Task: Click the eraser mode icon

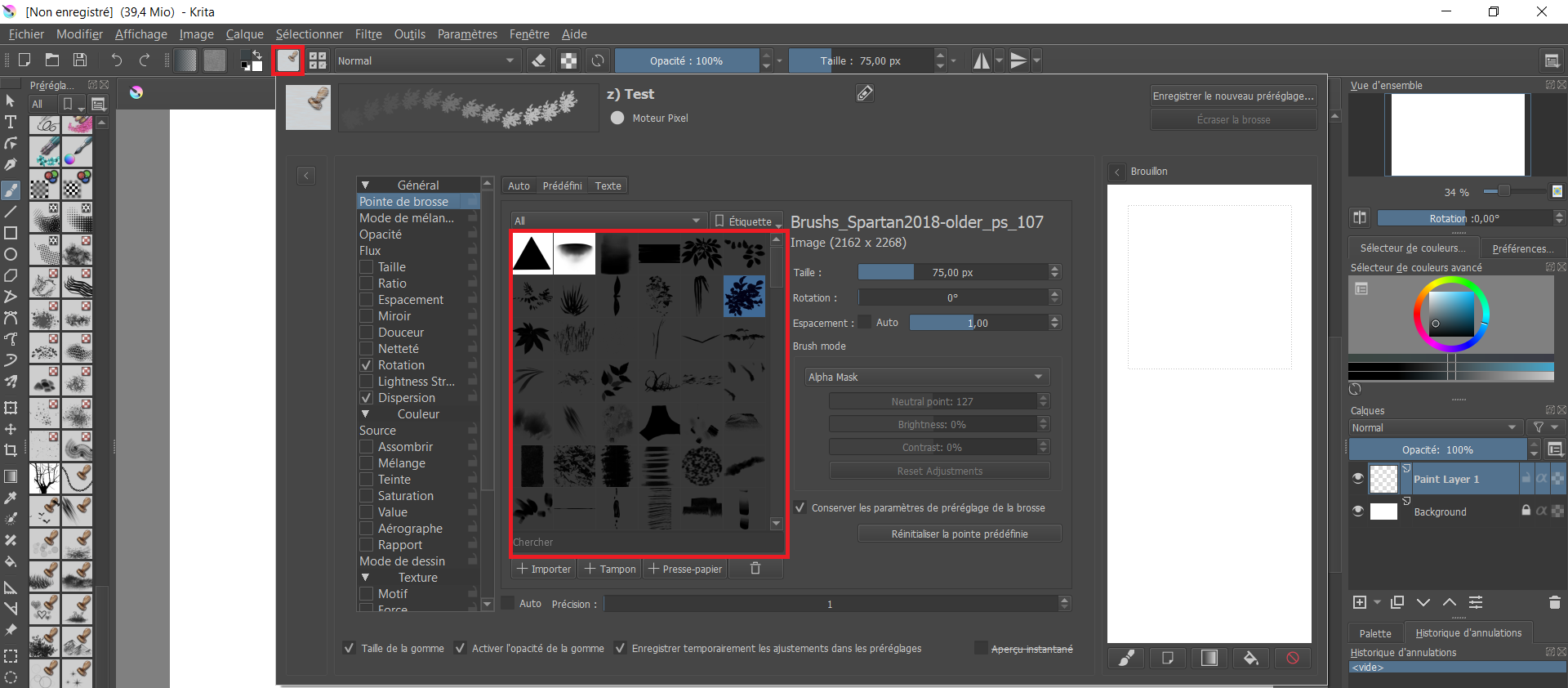Action: (x=538, y=60)
